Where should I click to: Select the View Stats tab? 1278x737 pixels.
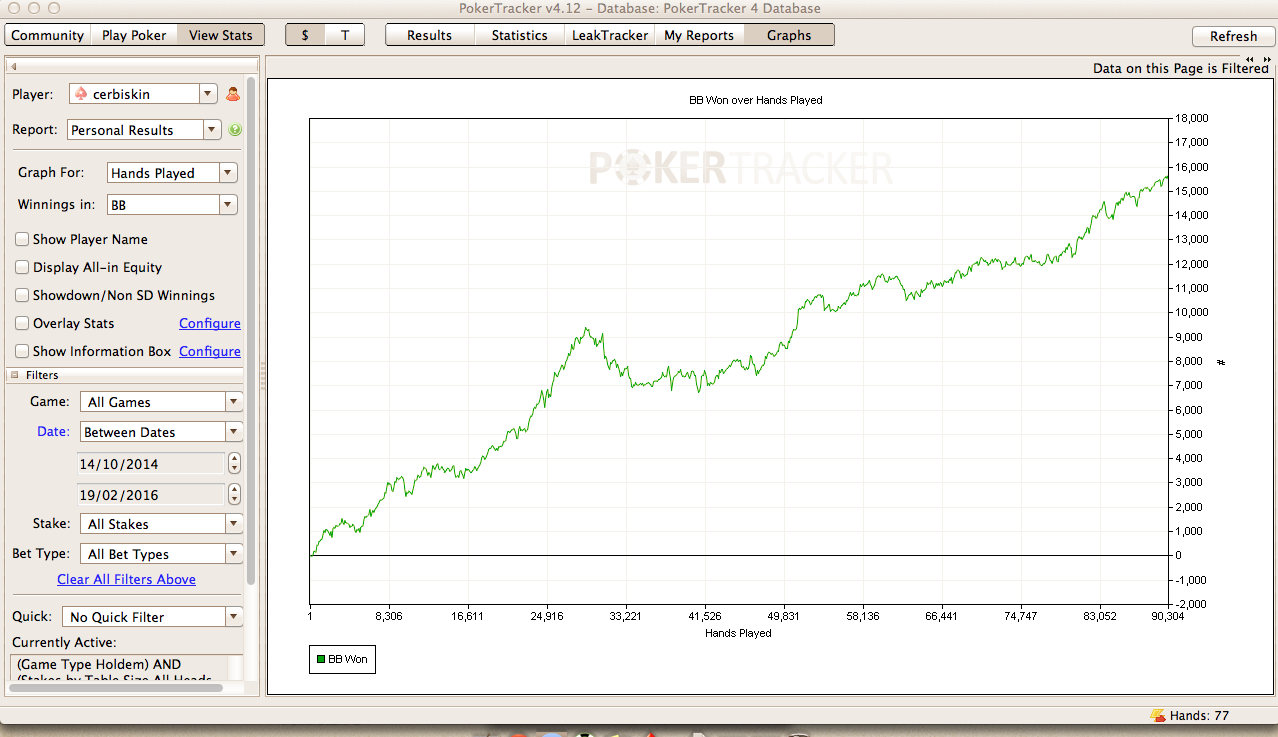[221, 35]
